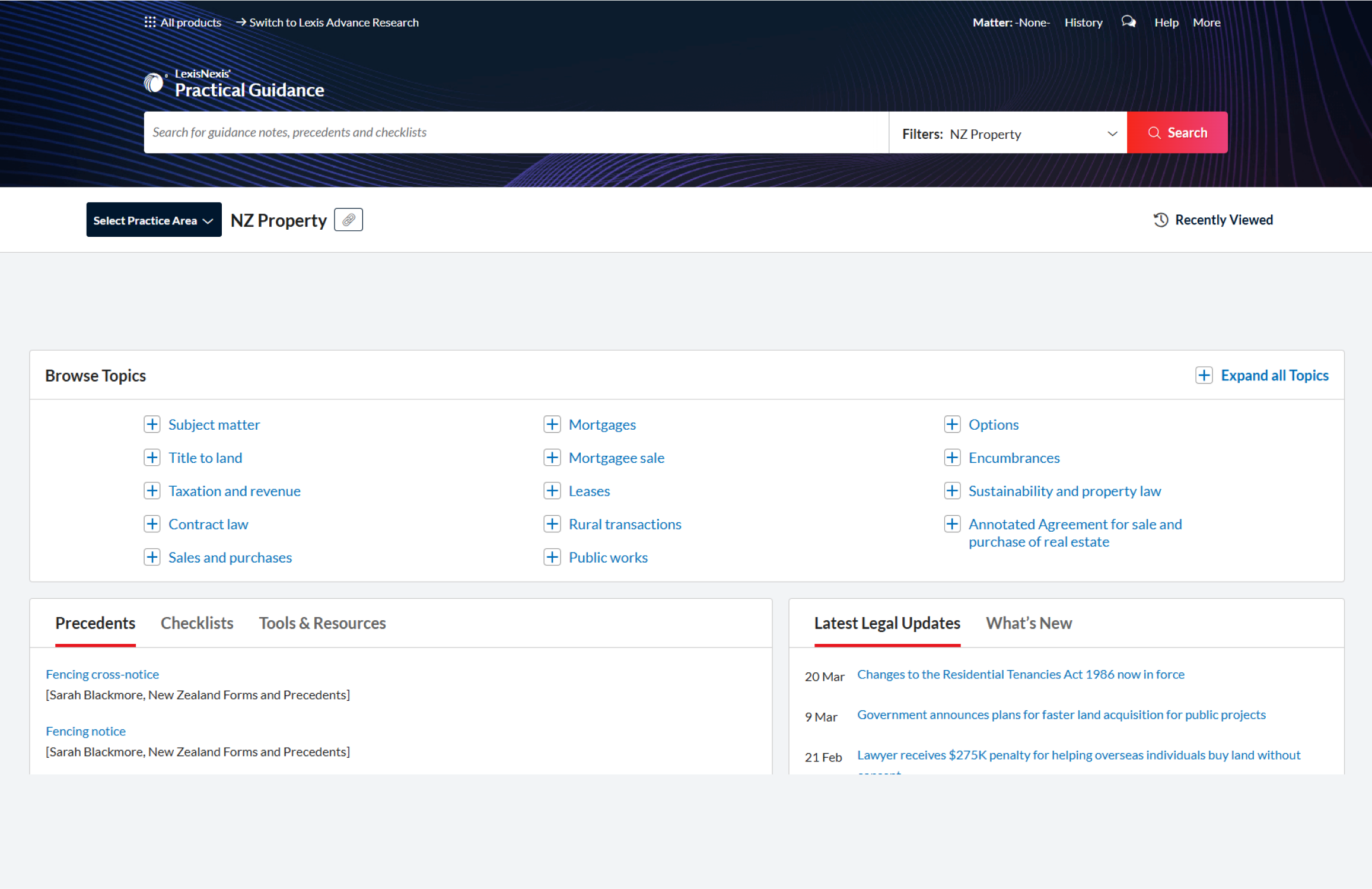Open Sustainability and property law link
The width and height of the screenshot is (1372, 889).
tap(1065, 491)
